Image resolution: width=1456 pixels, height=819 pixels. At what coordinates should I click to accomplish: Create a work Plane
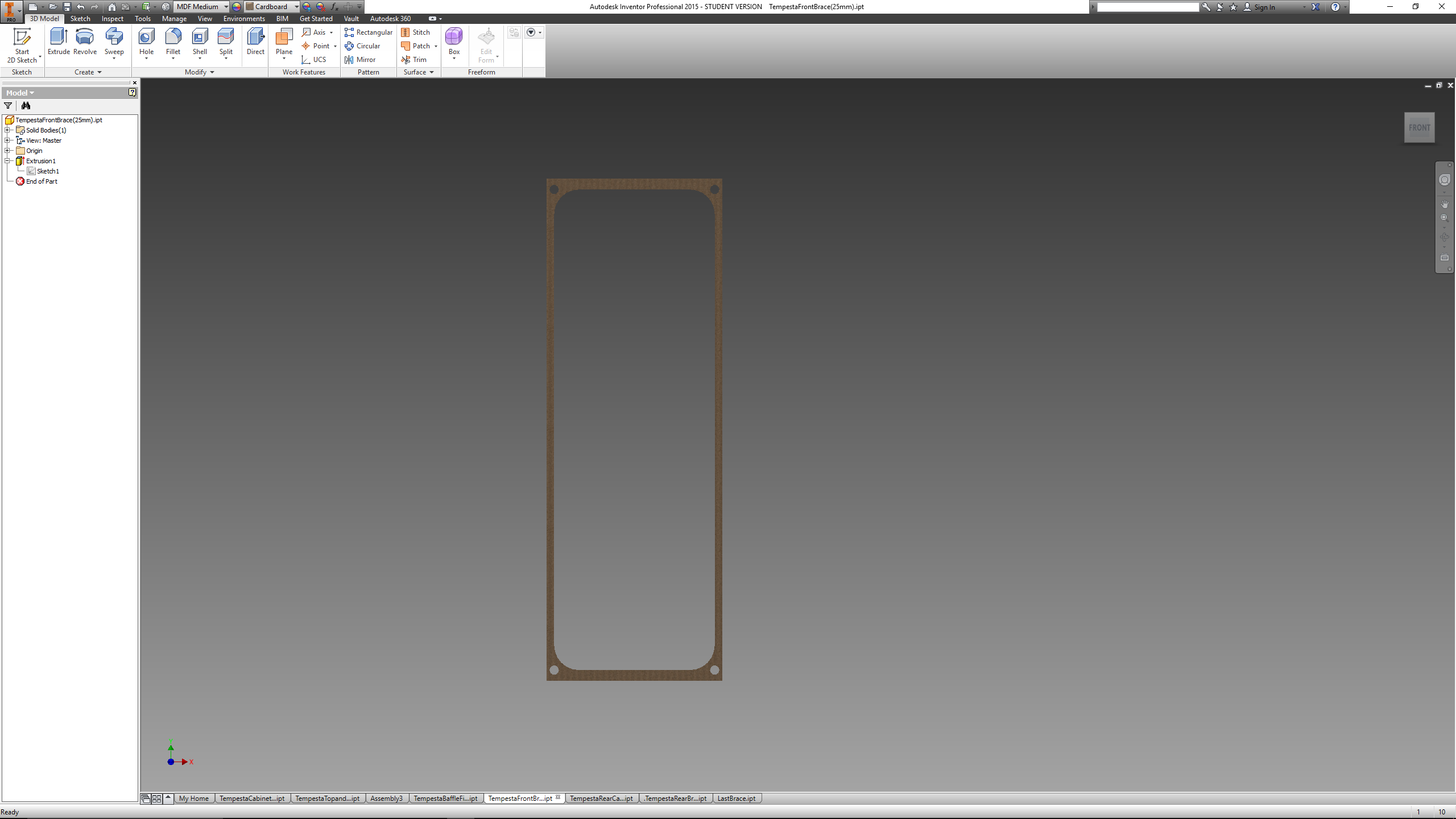pos(284,43)
